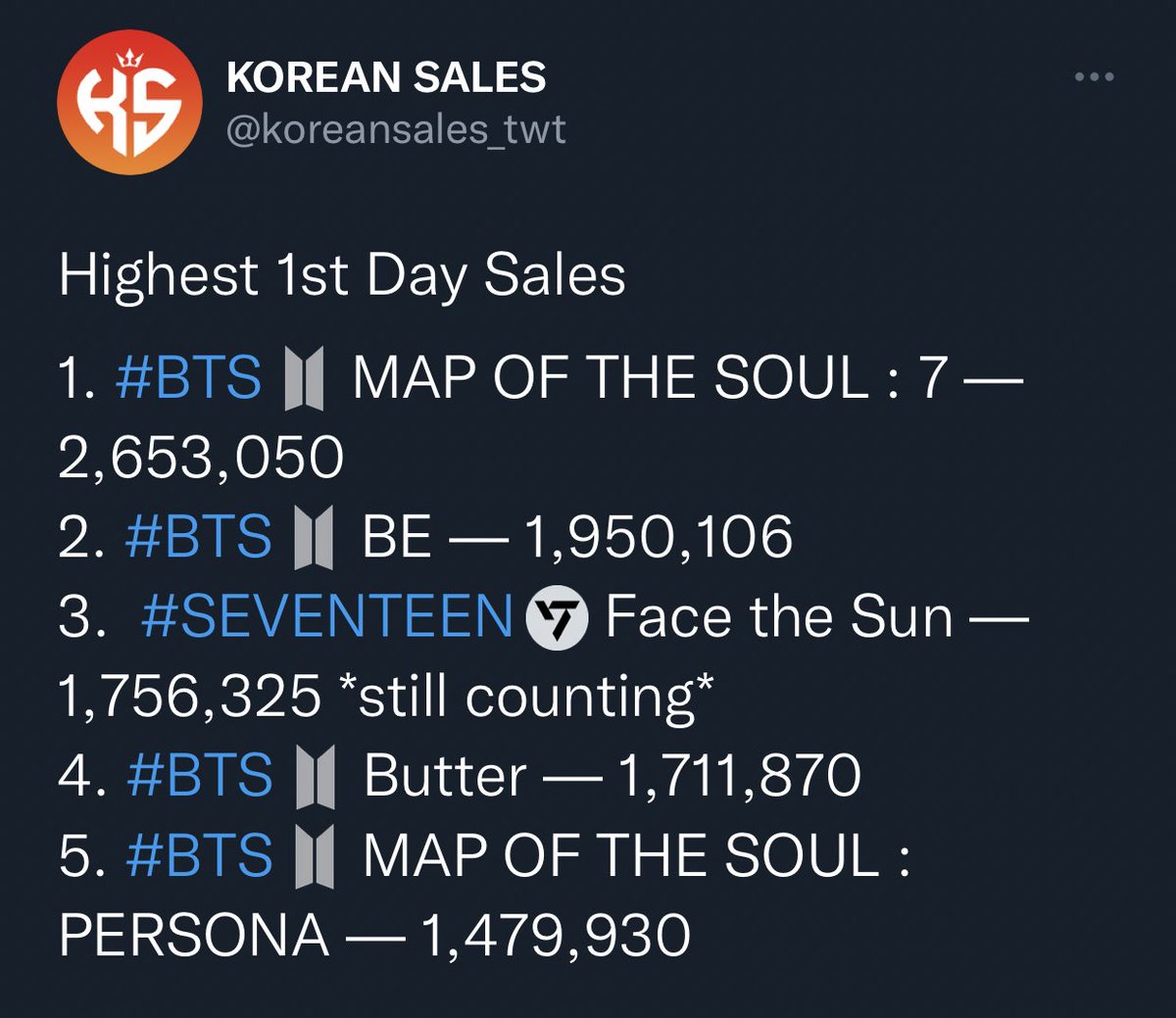Screen dimensions: 1176x1018
Task: Click the 2,653,050 sales figure
Action: 201,459
